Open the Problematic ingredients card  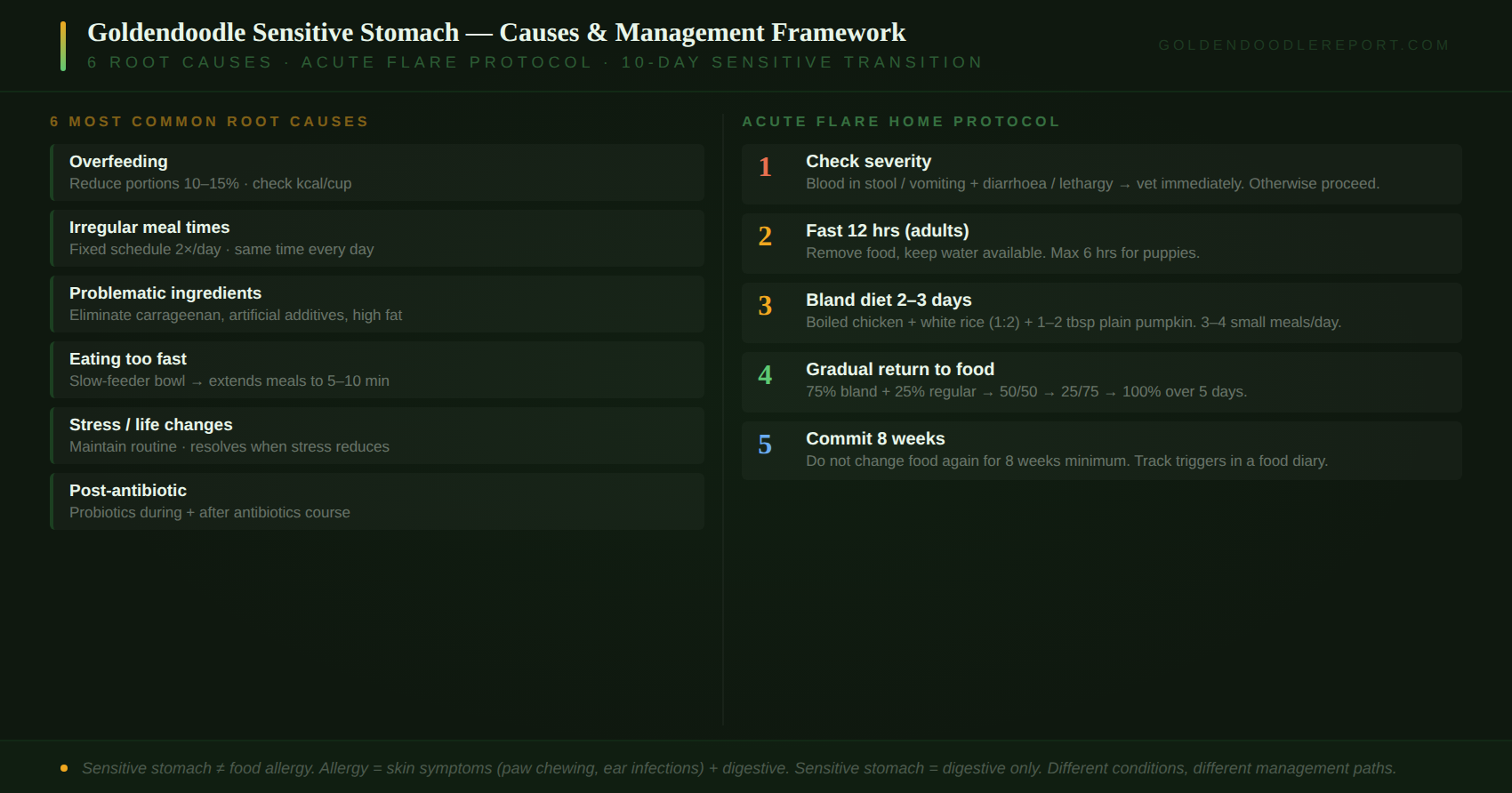[x=377, y=304]
